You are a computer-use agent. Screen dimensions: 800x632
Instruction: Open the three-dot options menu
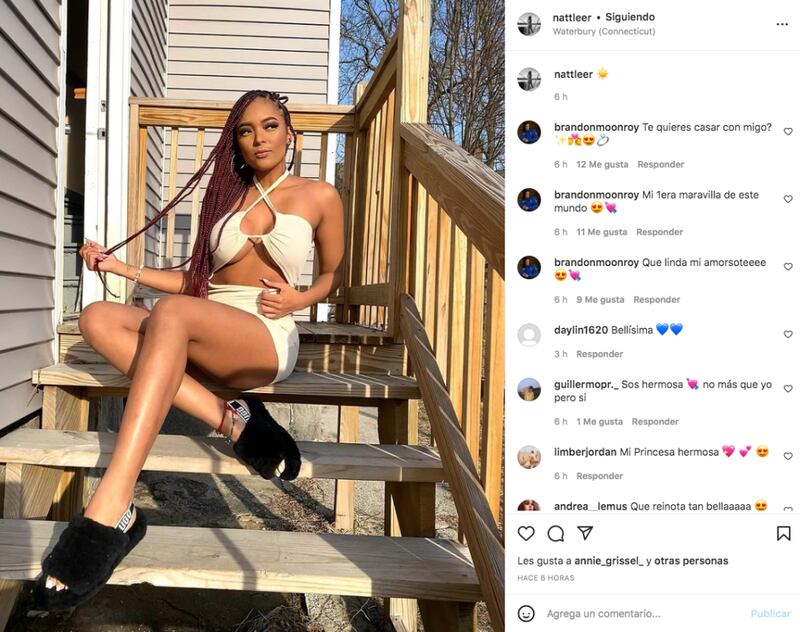tap(782, 24)
